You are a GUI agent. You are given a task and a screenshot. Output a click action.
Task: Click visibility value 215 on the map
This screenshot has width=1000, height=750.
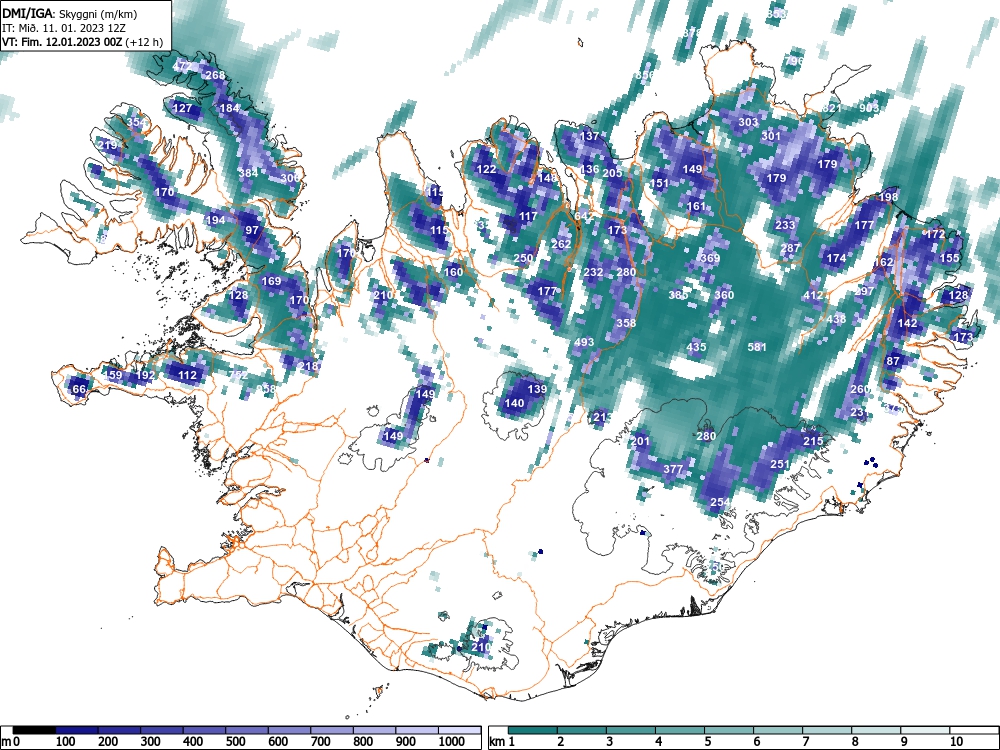(813, 441)
